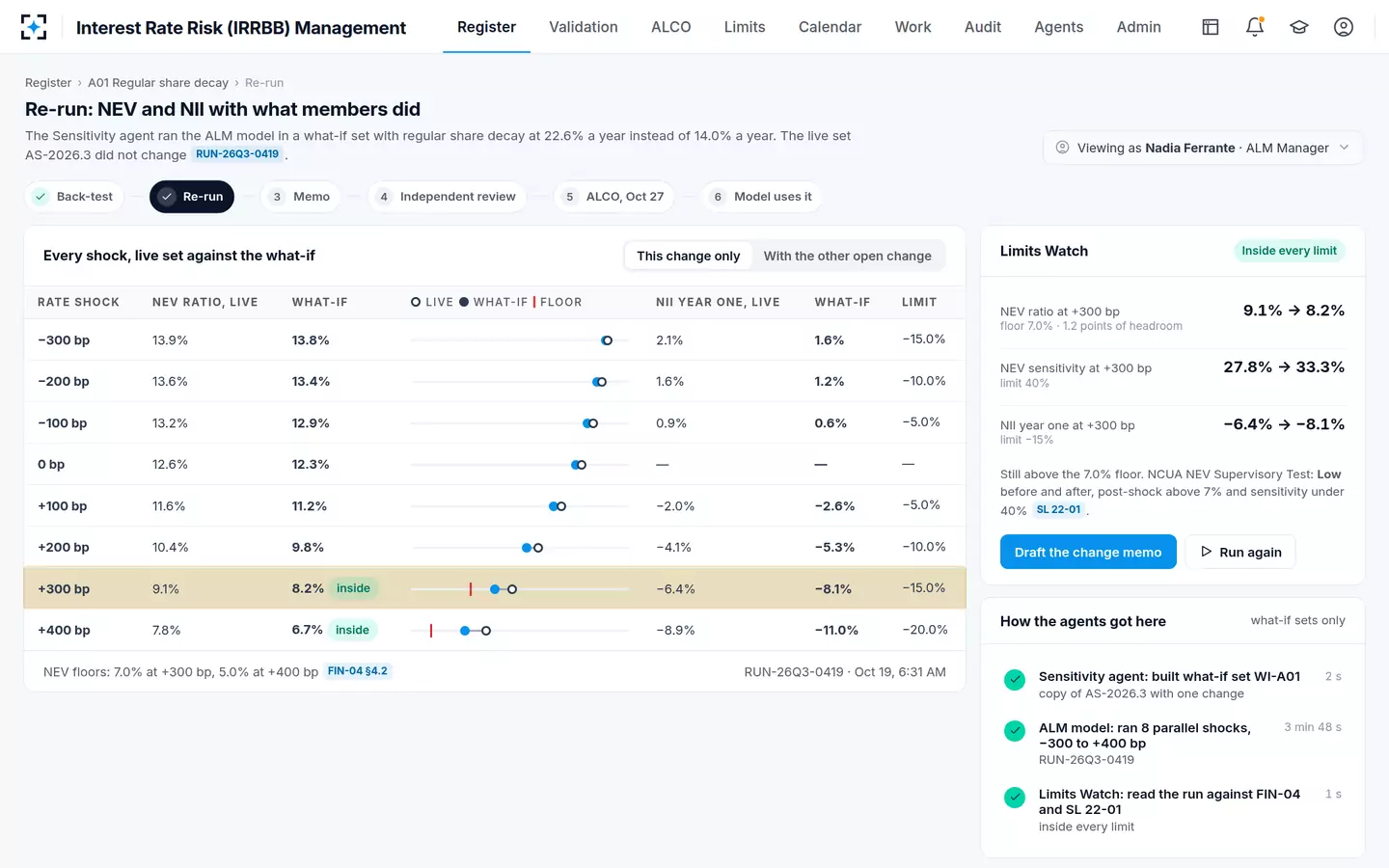This screenshot has height=868, width=1389.
Task: Open the Agents tab
Action: click(1059, 27)
